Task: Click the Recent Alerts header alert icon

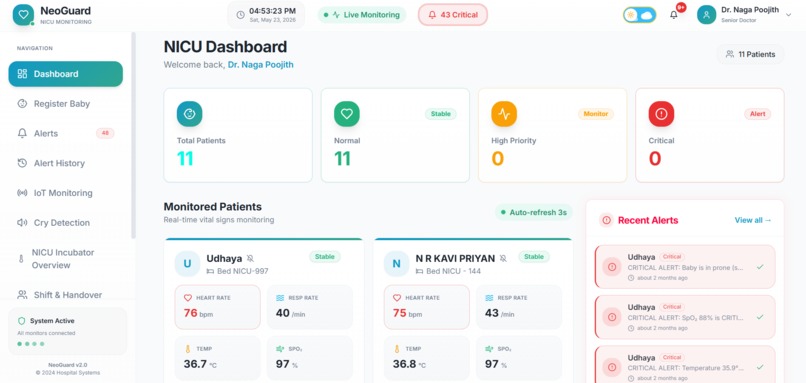Action: pos(607,220)
